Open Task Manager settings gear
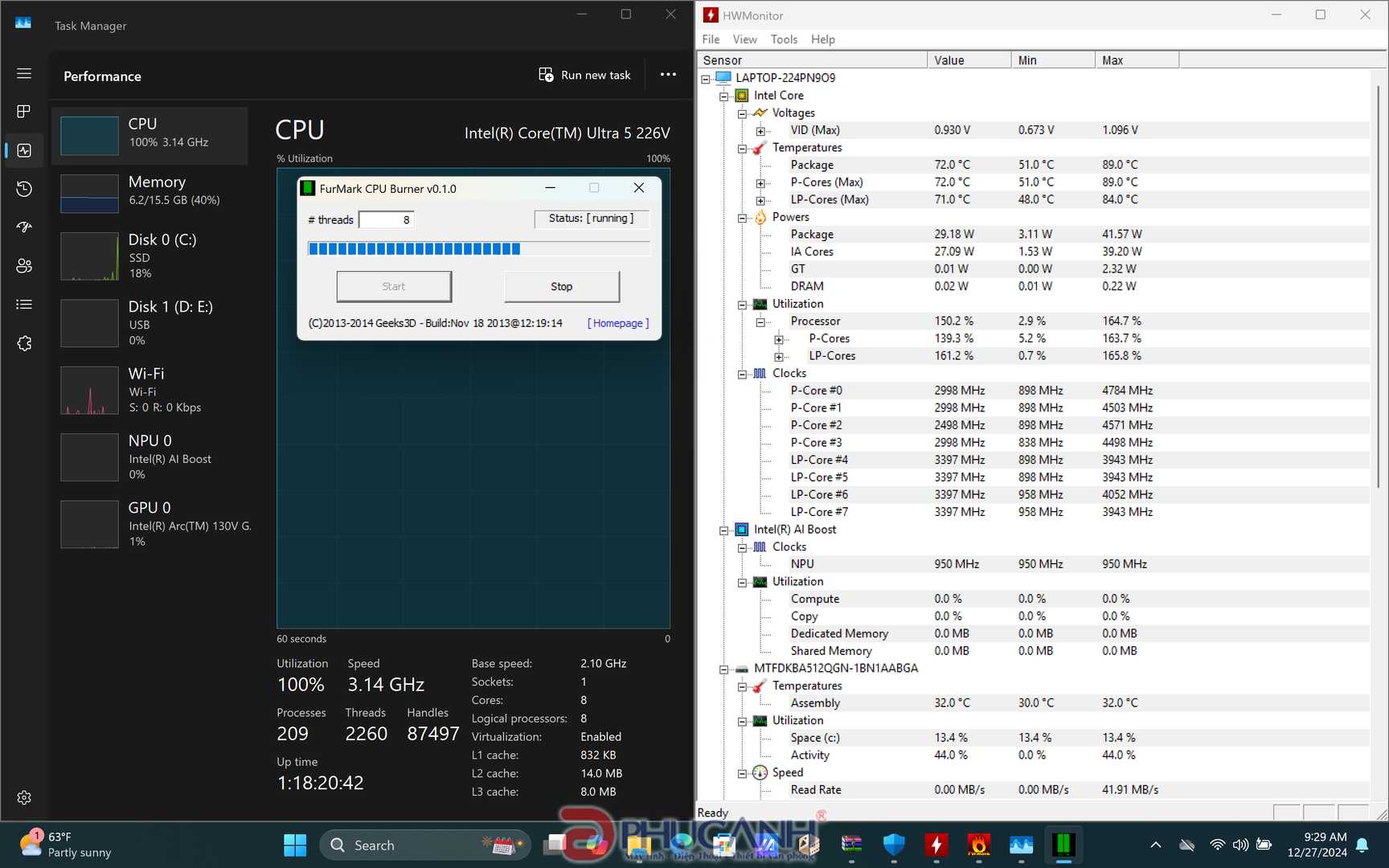Screen dimensions: 1389x868 (24, 797)
